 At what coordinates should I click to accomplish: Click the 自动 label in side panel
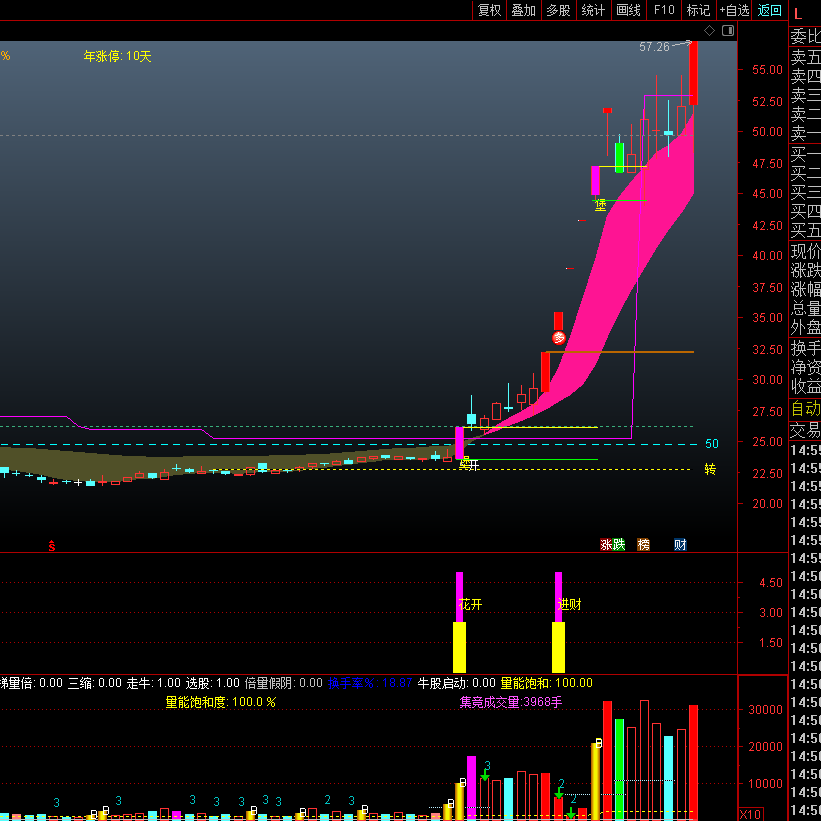[805, 408]
